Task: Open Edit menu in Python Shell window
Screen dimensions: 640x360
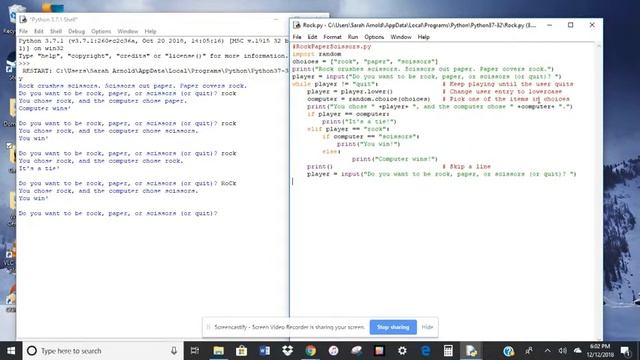Action: click(38, 31)
